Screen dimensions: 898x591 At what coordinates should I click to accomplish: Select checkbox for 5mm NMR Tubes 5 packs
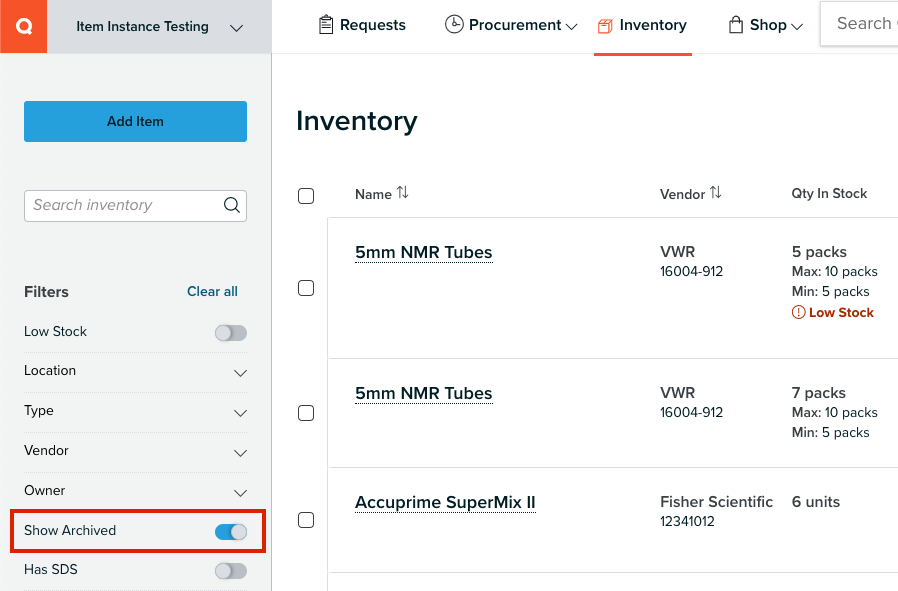(306, 288)
